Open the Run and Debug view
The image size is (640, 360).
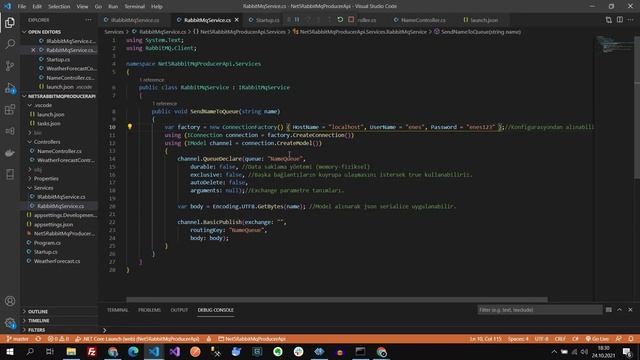tap(10, 88)
